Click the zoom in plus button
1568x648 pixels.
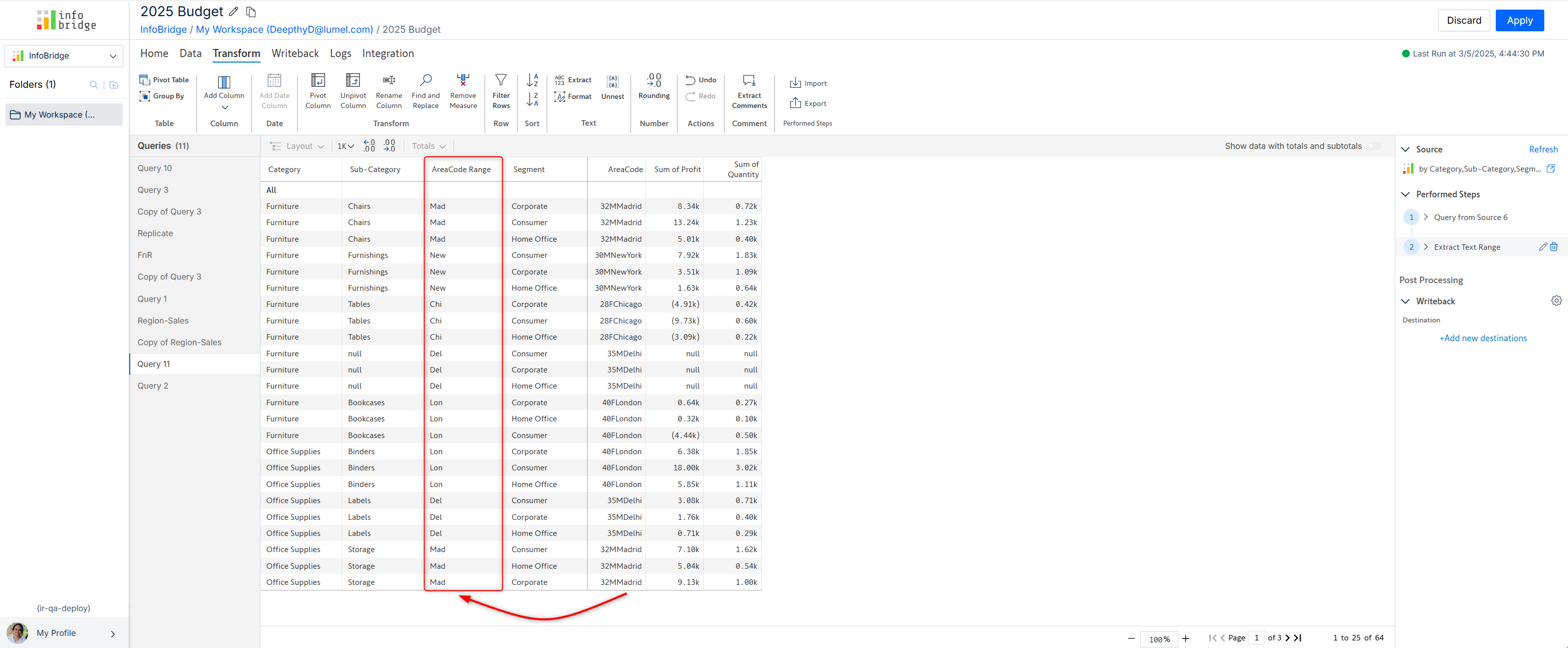click(x=1185, y=638)
